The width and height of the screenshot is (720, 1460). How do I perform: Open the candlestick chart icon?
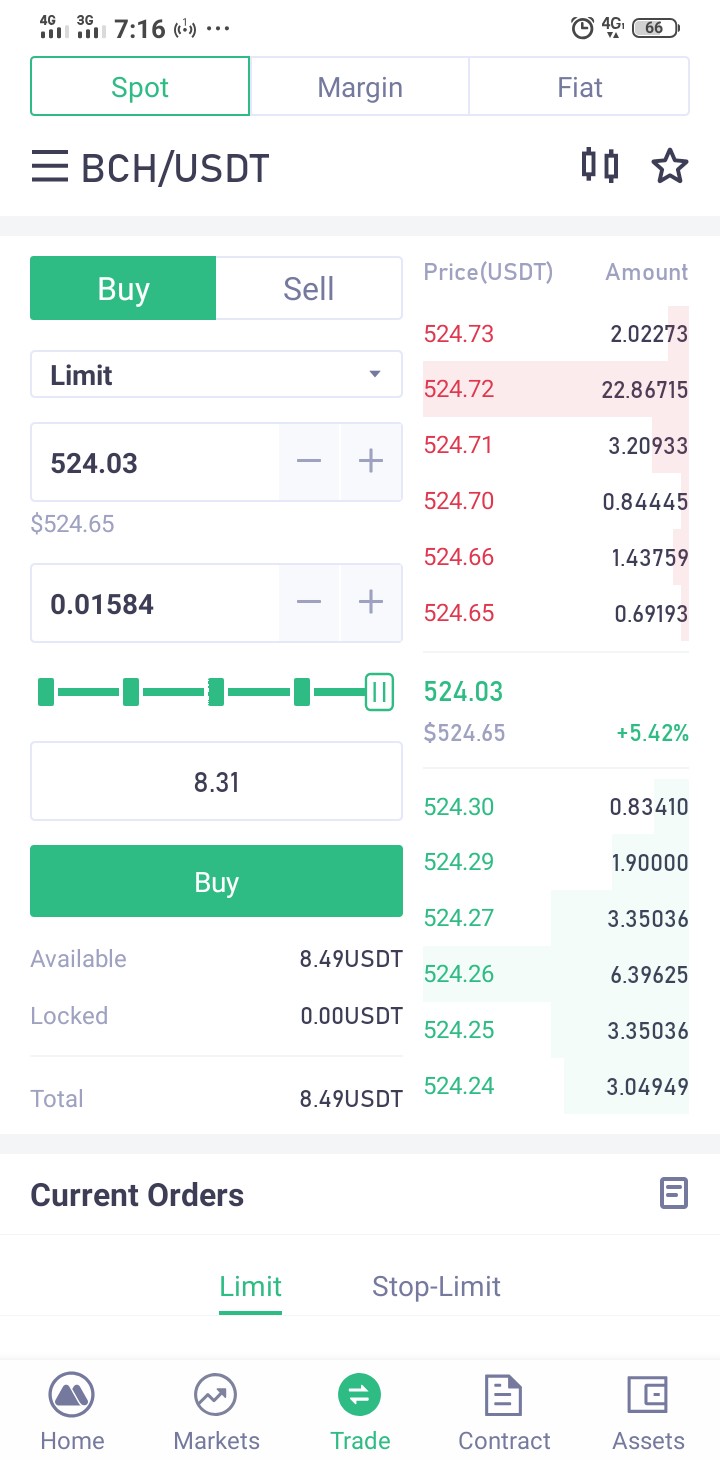(x=600, y=165)
